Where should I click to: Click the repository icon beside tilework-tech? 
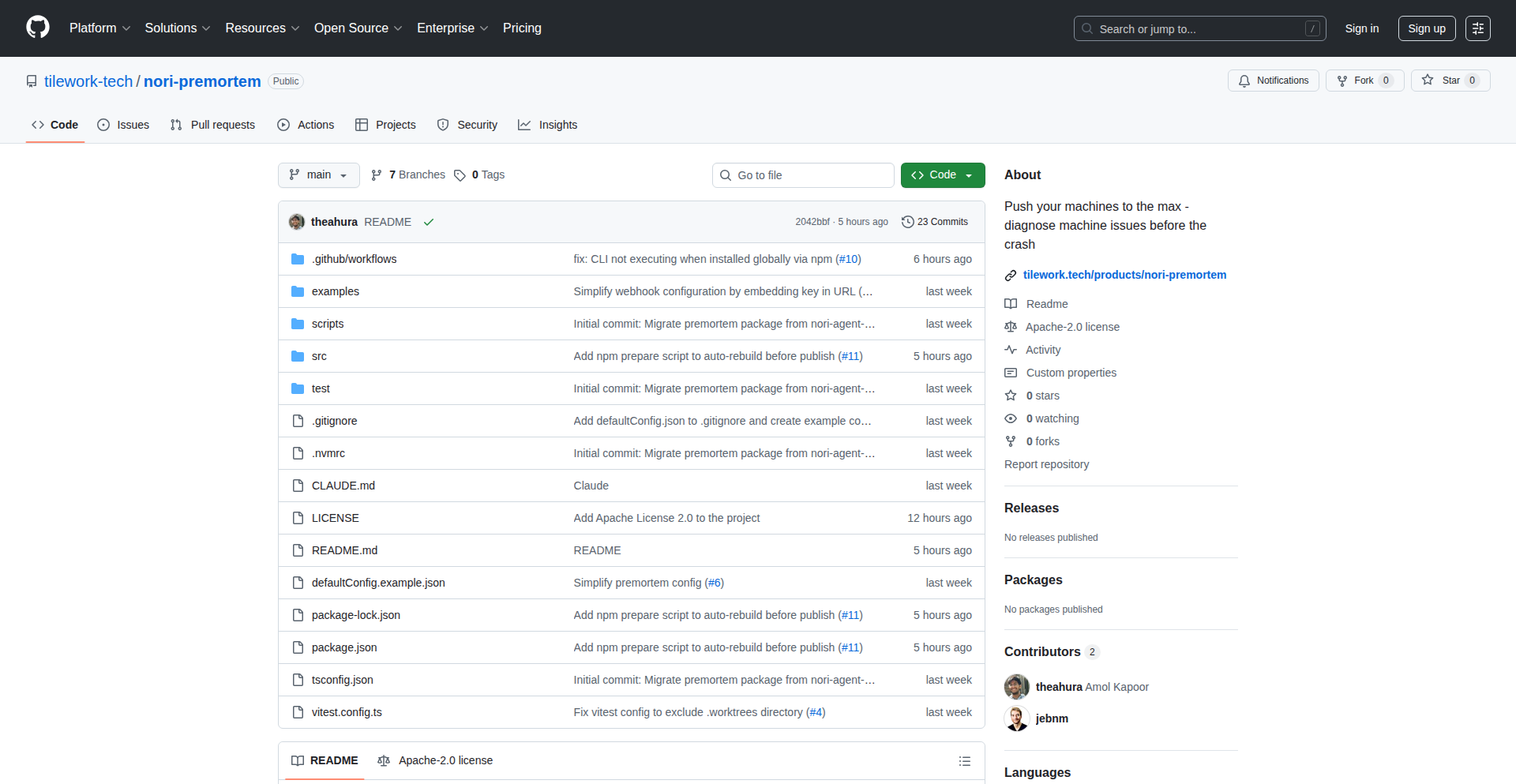[32, 81]
